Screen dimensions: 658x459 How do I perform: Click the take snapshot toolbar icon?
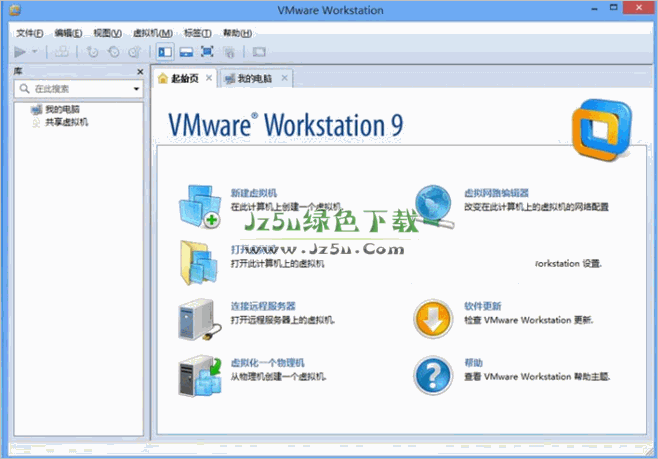[x=92, y=52]
